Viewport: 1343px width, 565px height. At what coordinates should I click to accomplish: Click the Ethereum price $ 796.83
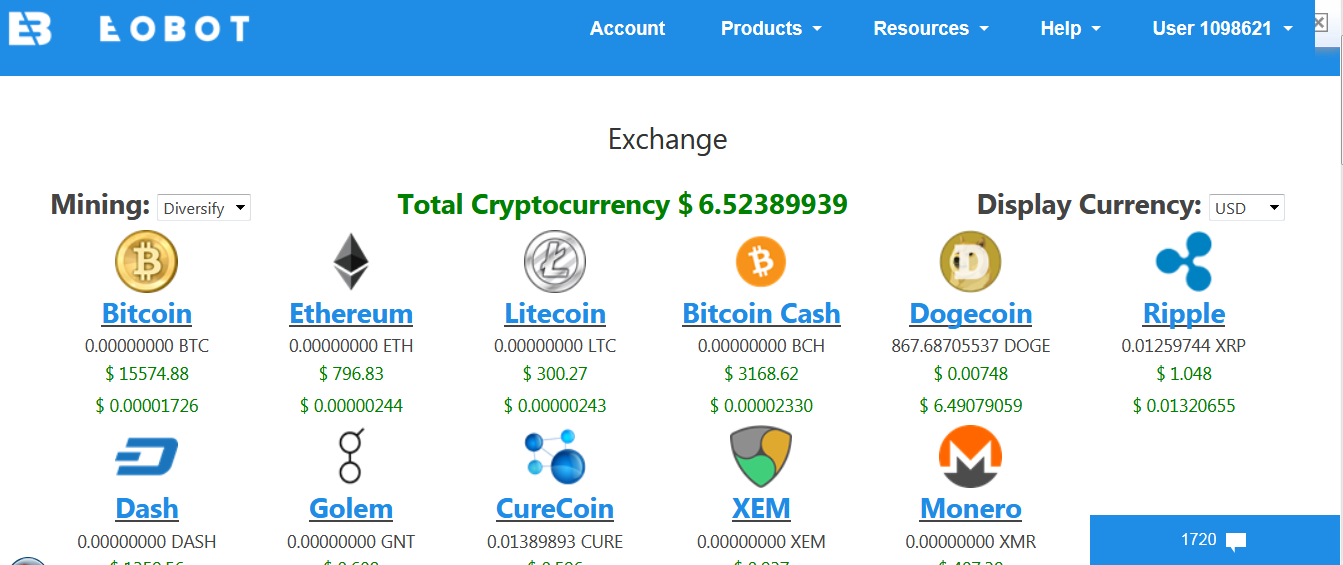tap(351, 374)
